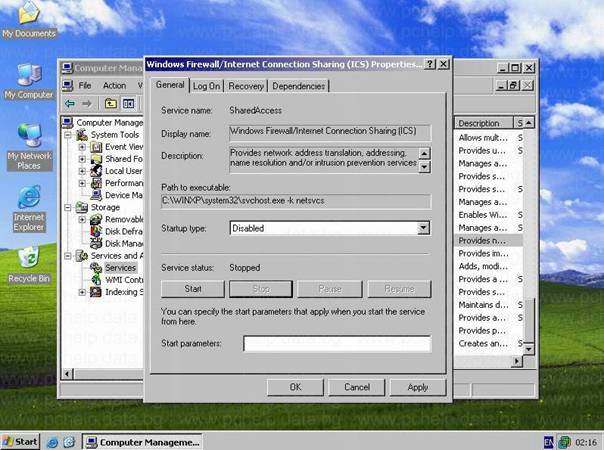This screenshot has width=604, height=450.
Task: Click the question mark Help button in Properties title bar
Action: point(429,64)
